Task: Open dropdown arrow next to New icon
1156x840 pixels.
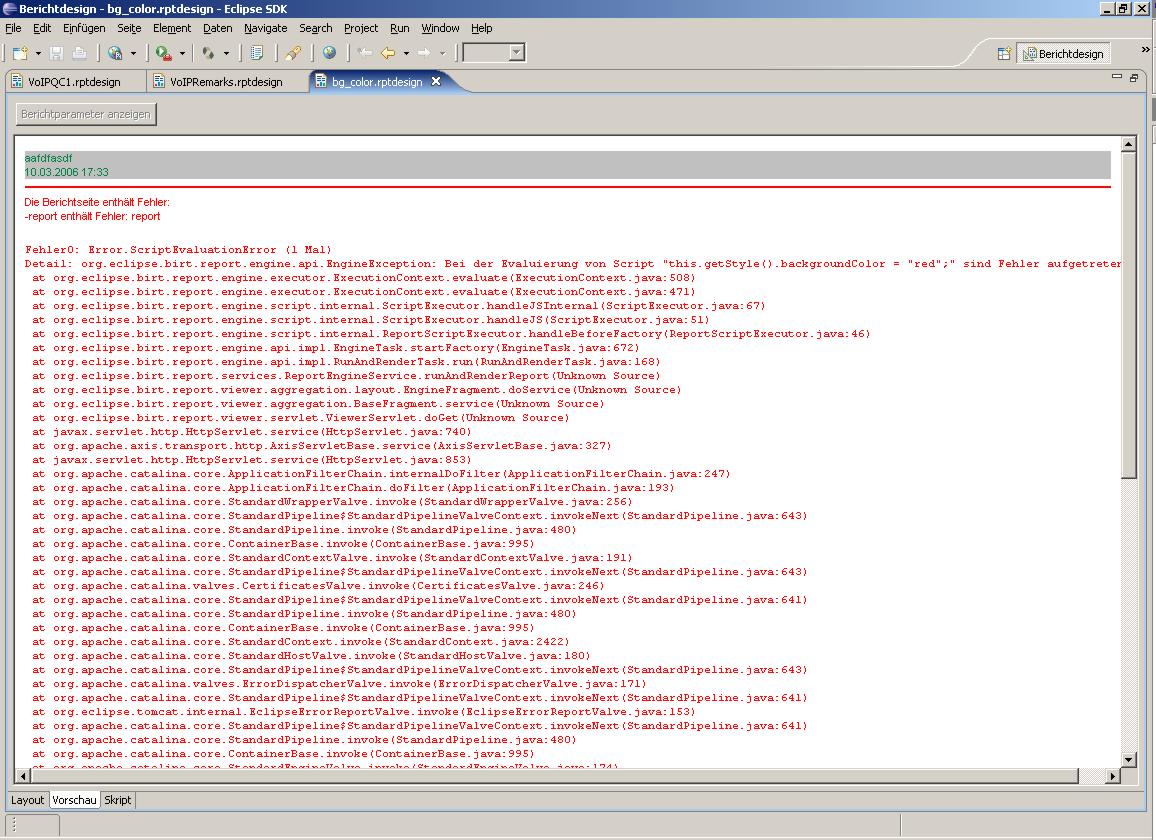Action: (38, 53)
